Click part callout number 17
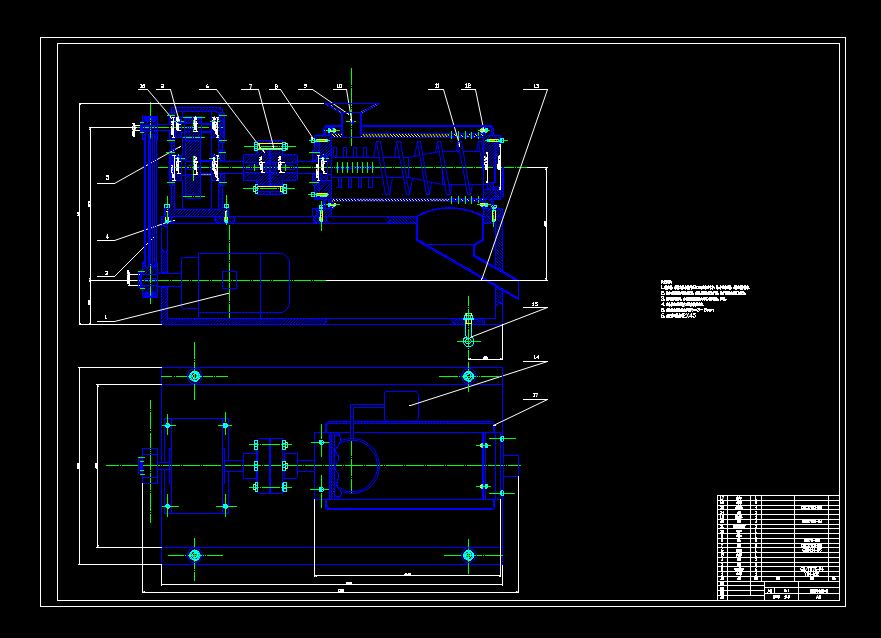 (x=535, y=395)
